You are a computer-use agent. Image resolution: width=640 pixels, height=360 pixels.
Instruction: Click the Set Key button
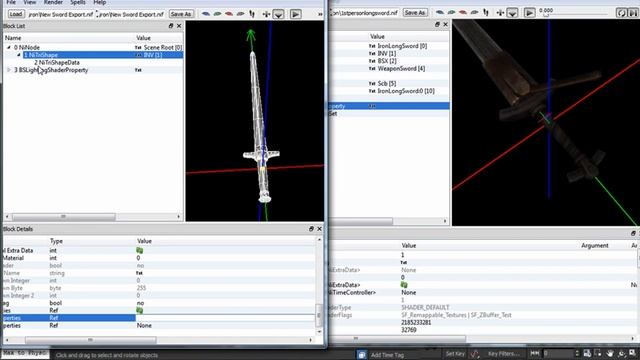tap(455, 354)
